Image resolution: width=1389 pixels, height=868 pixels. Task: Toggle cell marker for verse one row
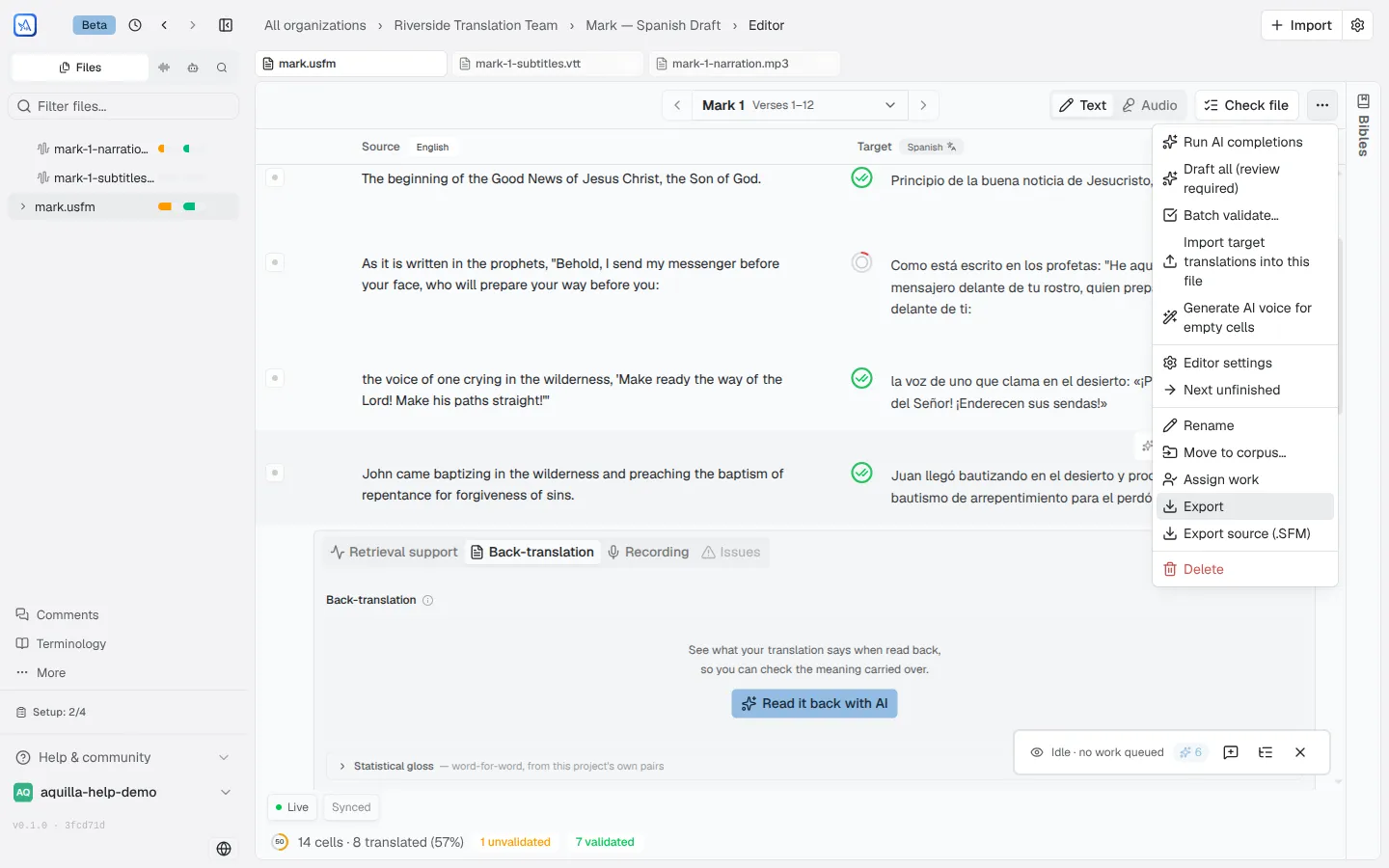coord(275,177)
